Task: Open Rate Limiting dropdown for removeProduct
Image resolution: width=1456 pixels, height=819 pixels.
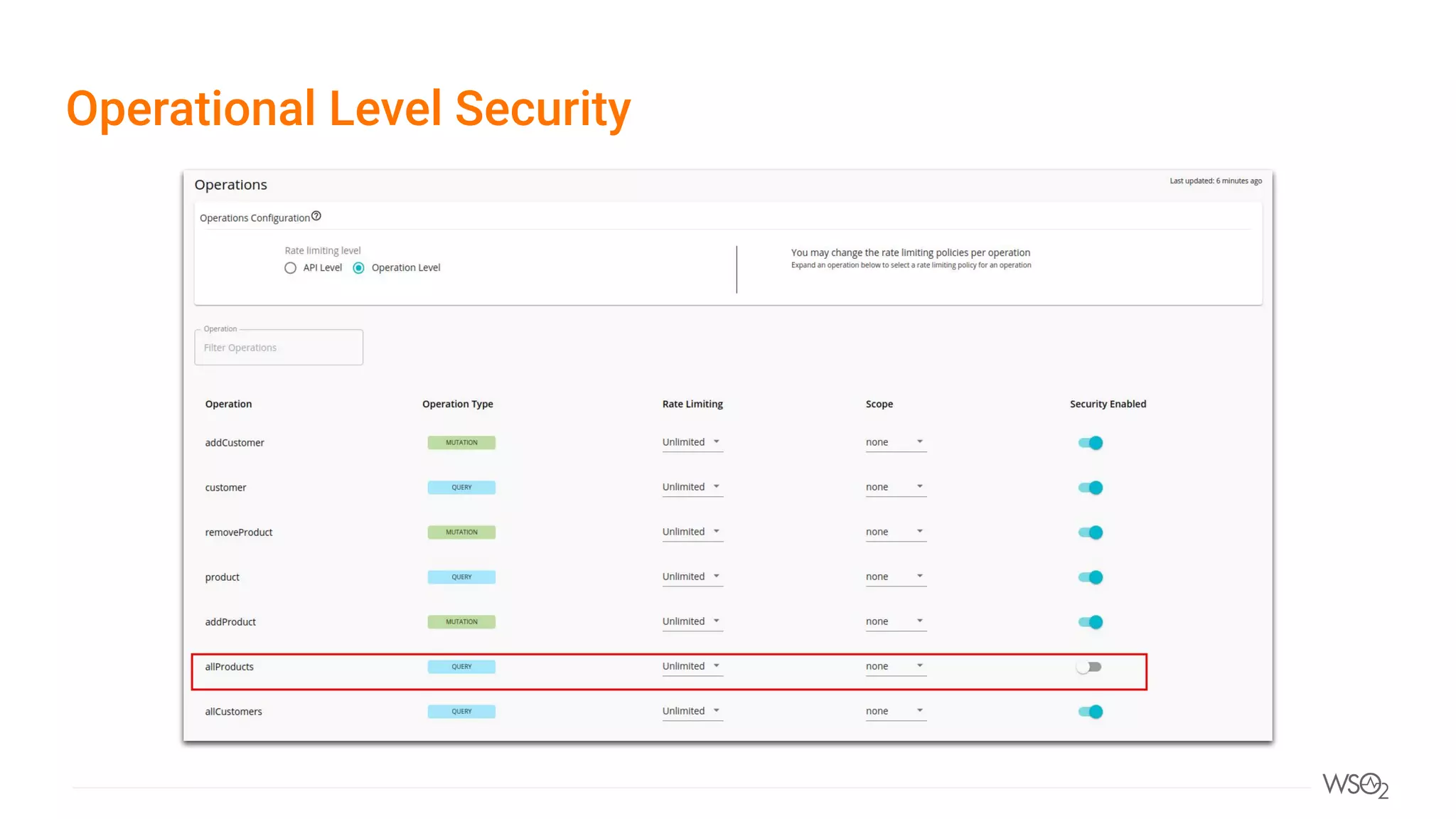Action: coord(692,532)
